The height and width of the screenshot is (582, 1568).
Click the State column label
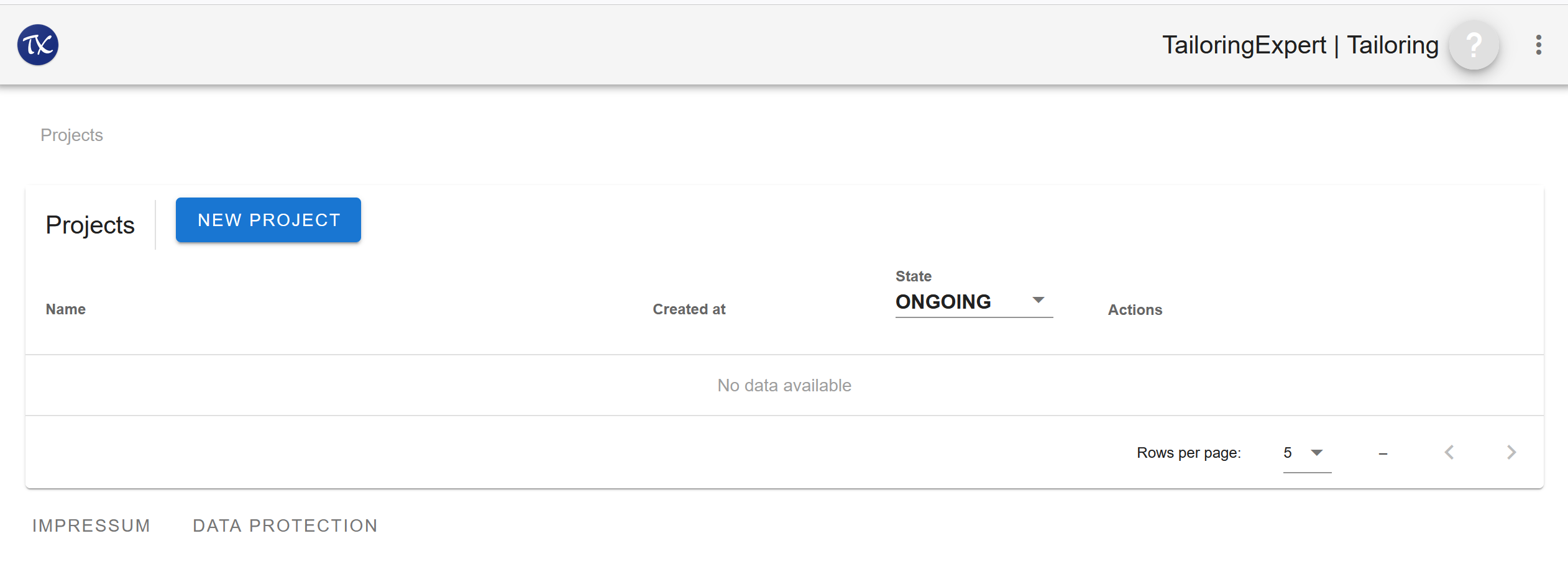(x=914, y=276)
